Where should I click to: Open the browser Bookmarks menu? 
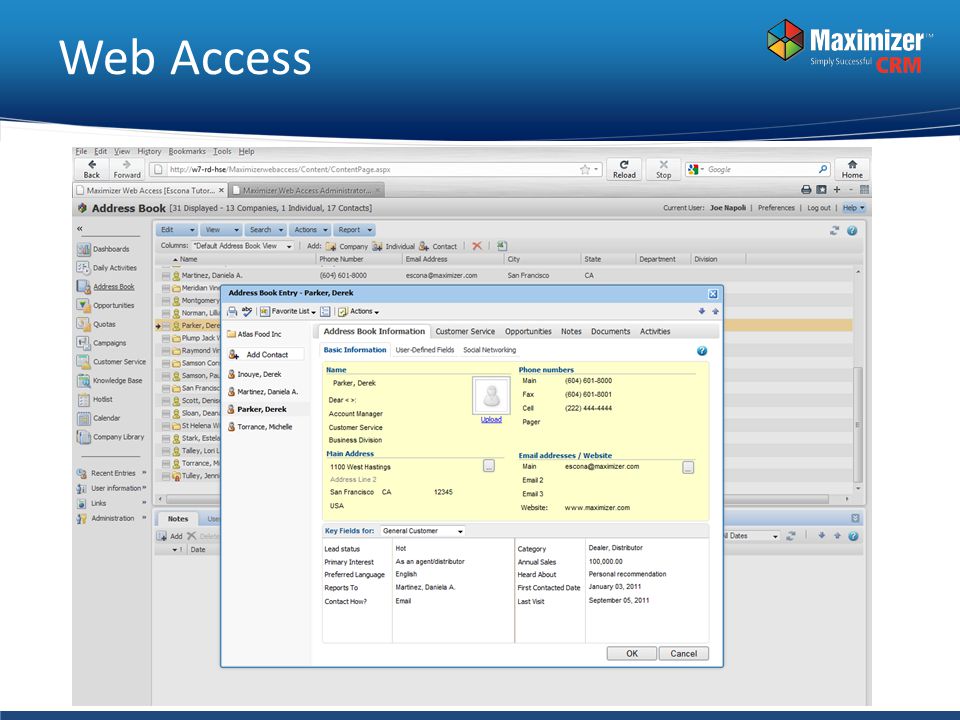[x=187, y=151]
